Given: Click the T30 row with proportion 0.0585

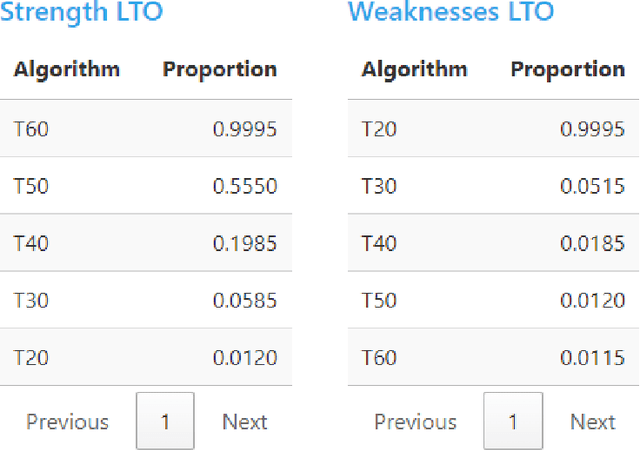Looking at the screenshot, I should coord(146,300).
